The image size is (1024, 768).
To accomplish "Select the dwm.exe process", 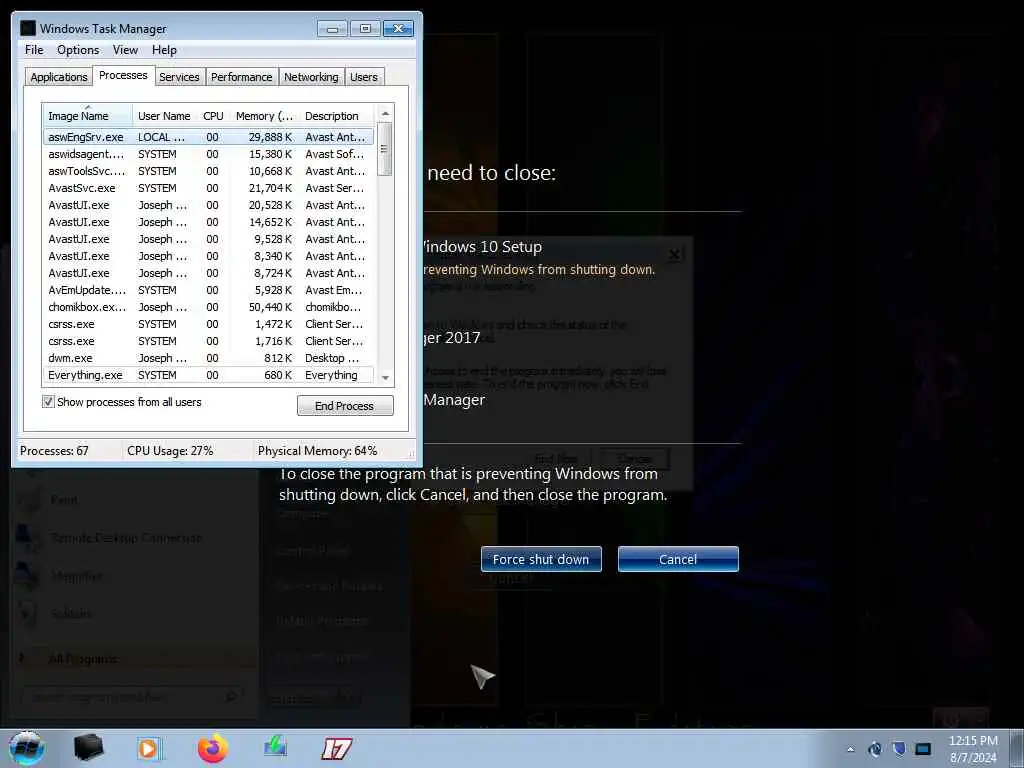I will 208,358.
